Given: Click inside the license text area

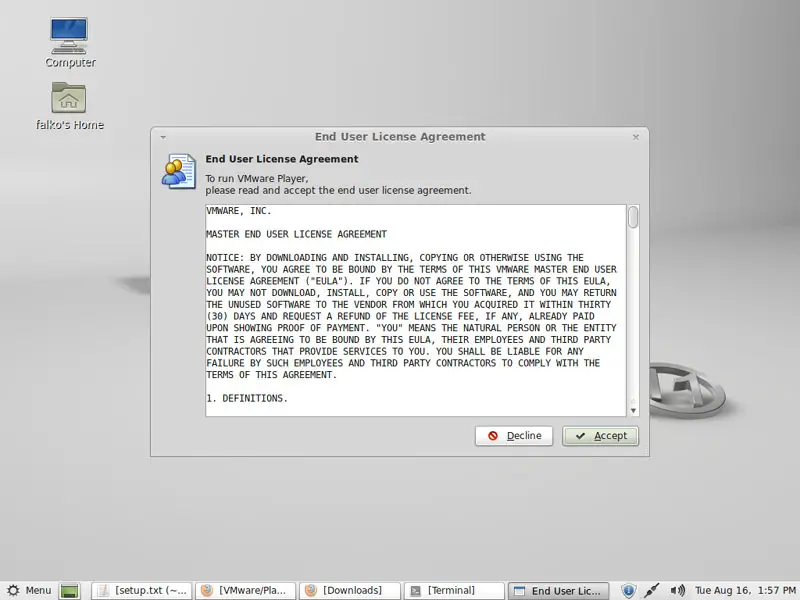Looking at the screenshot, I should (x=416, y=310).
